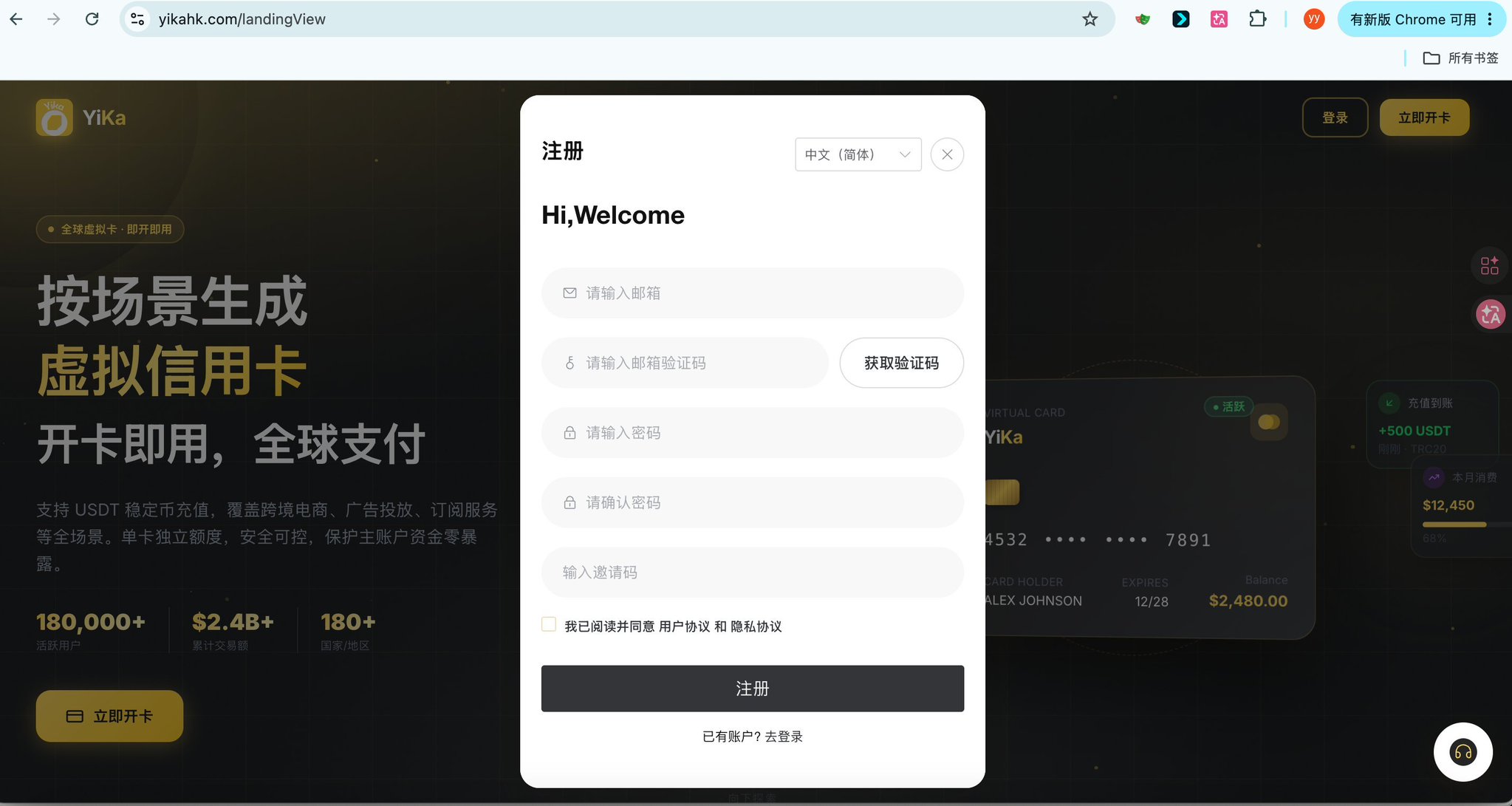The height and width of the screenshot is (806, 1512).
Task: Open Chrome three-dot menu
Action: coord(1491,19)
